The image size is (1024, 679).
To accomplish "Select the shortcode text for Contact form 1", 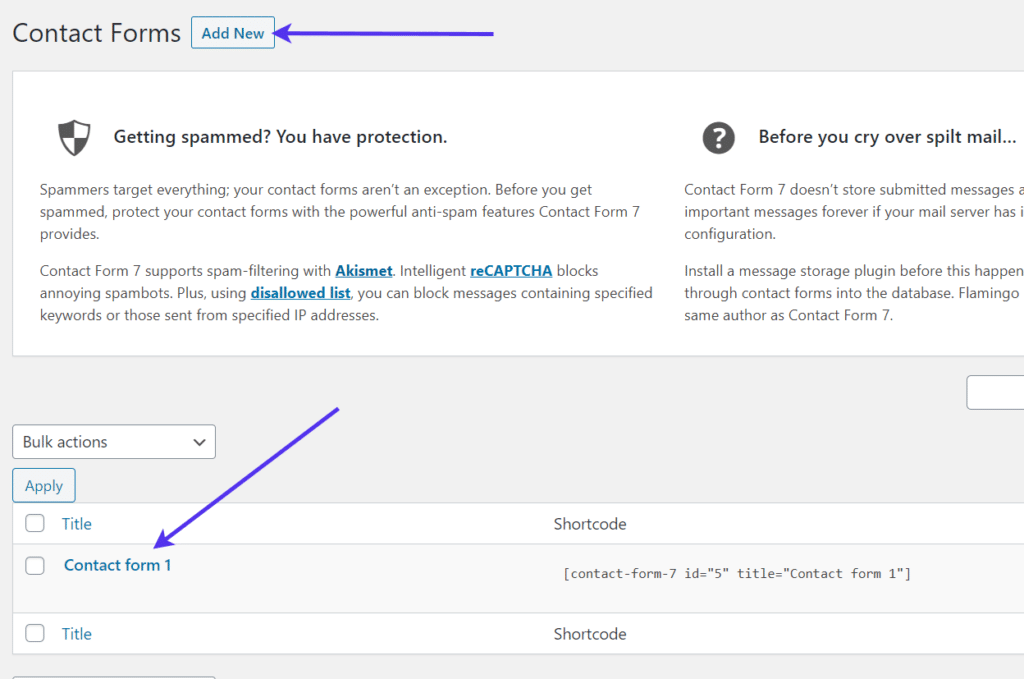I will (x=736, y=573).
